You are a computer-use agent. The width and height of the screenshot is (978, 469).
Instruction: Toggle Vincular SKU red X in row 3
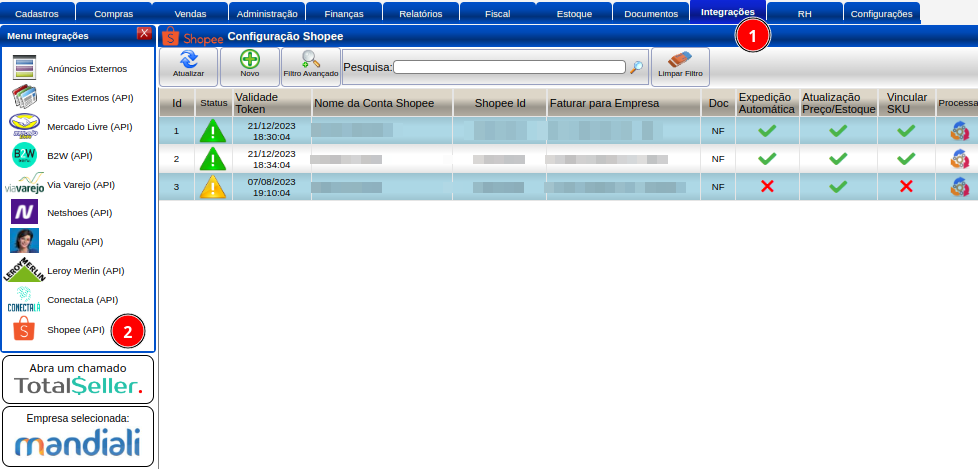click(906, 186)
